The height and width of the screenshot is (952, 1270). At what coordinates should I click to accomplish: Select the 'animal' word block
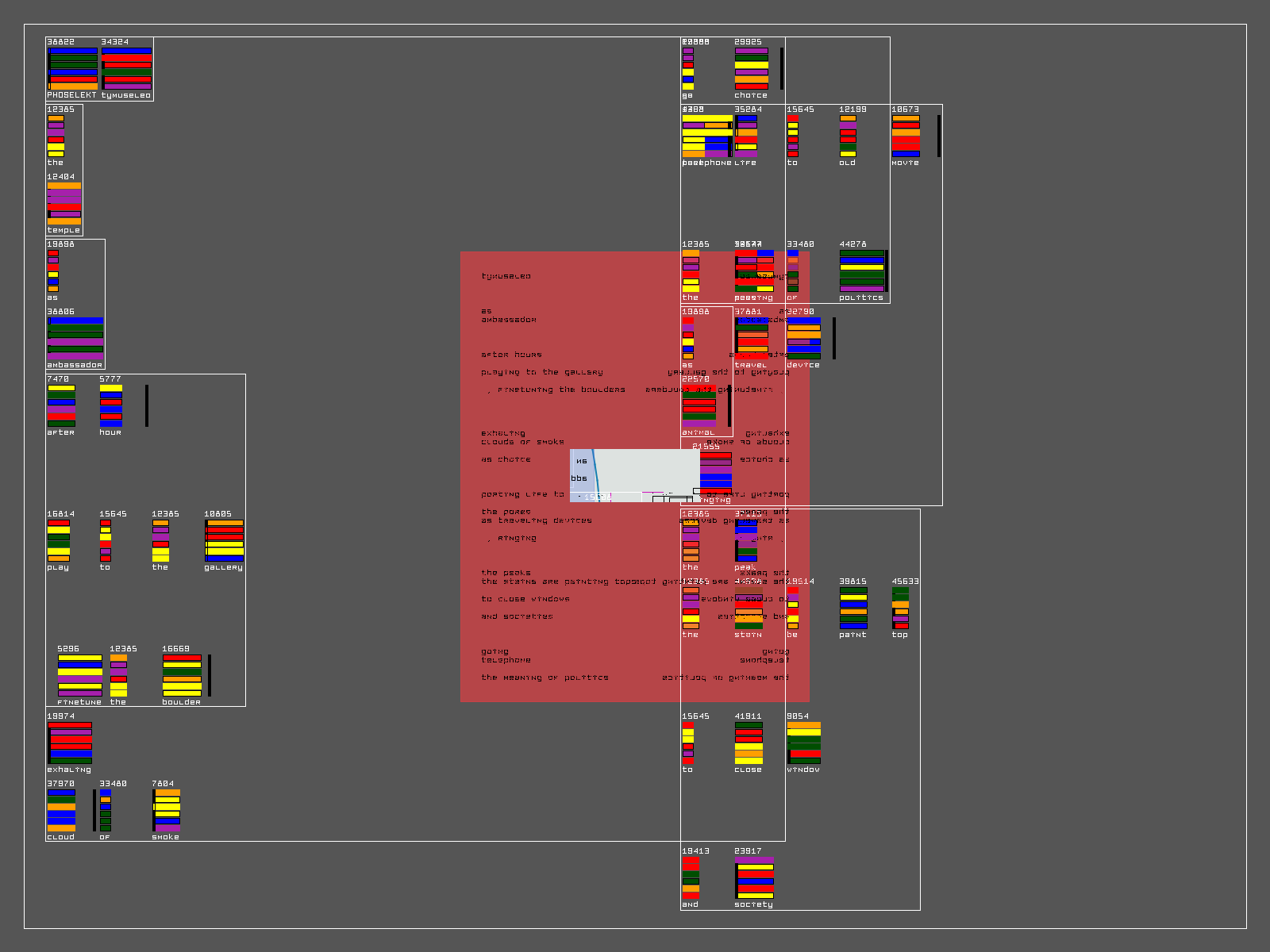[x=698, y=406]
